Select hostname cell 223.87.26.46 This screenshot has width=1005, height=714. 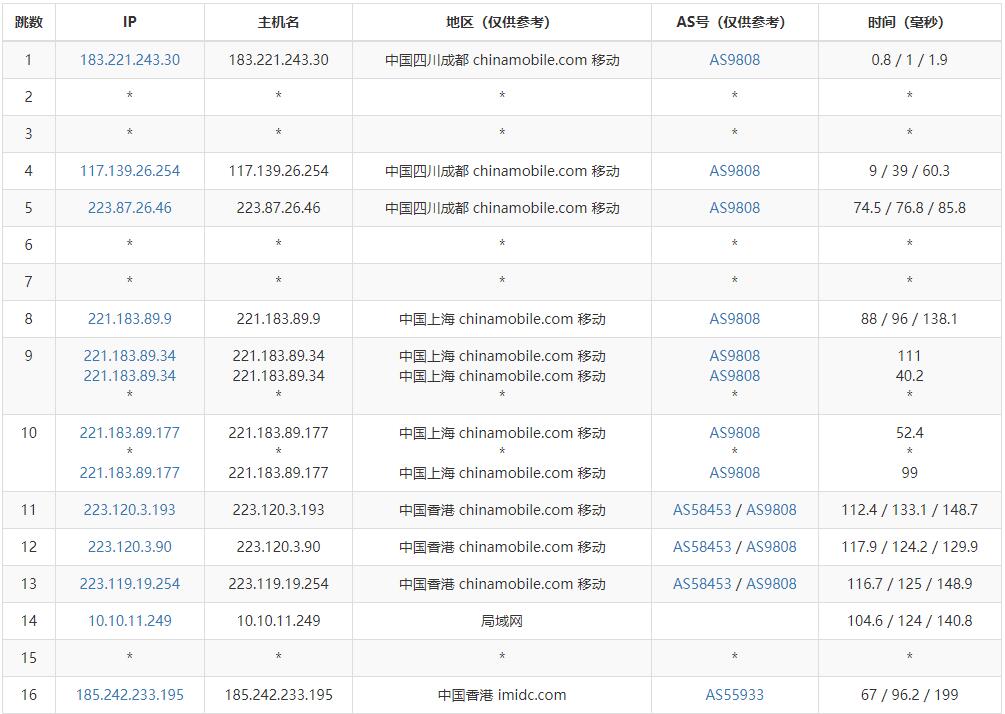(x=278, y=208)
